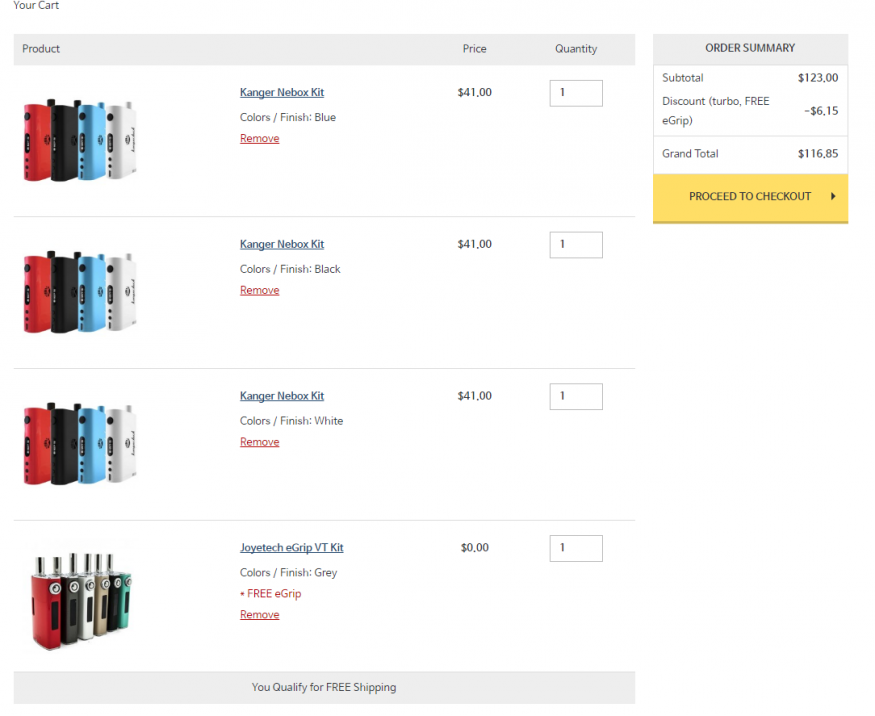Edit quantity field for Black Nebox Kit
This screenshot has height=716, width=875.
point(576,245)
